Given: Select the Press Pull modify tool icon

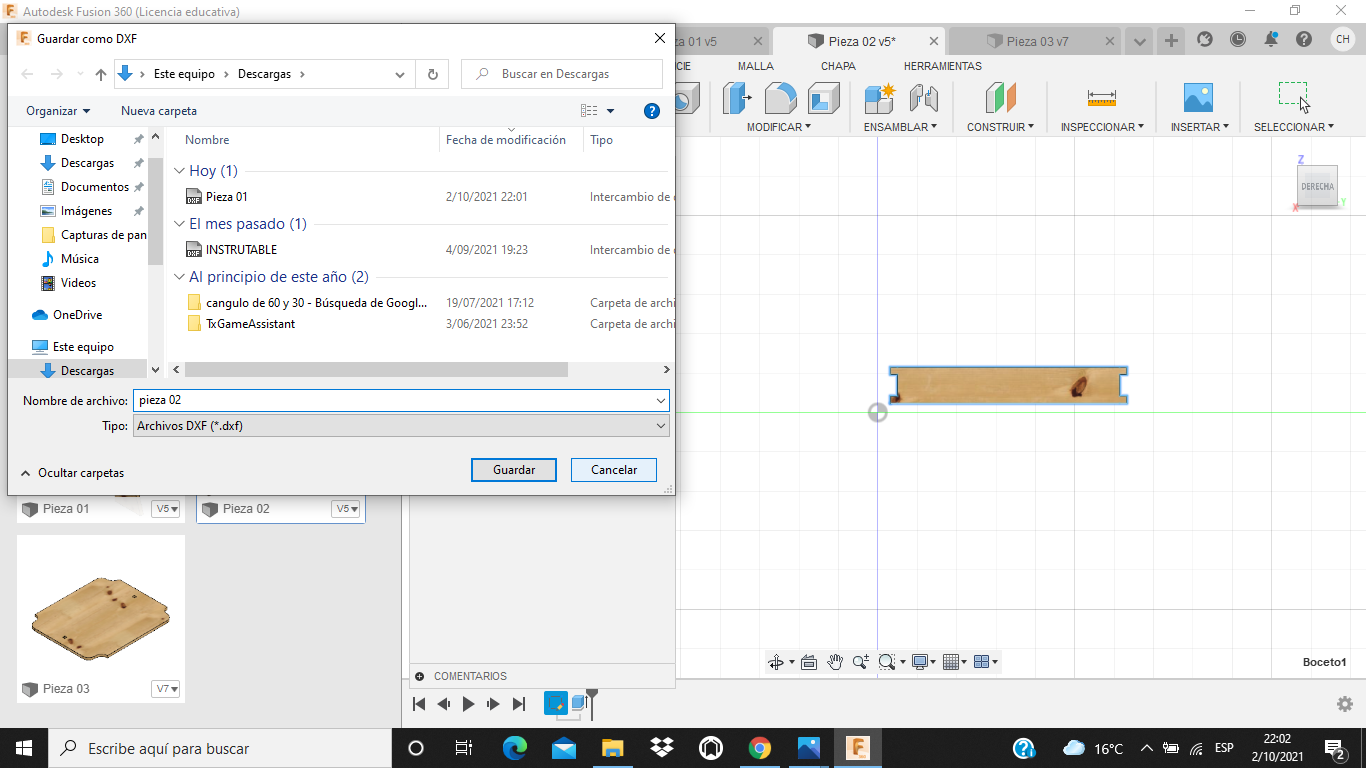Looking at the screenshot, I should (737, 99).
